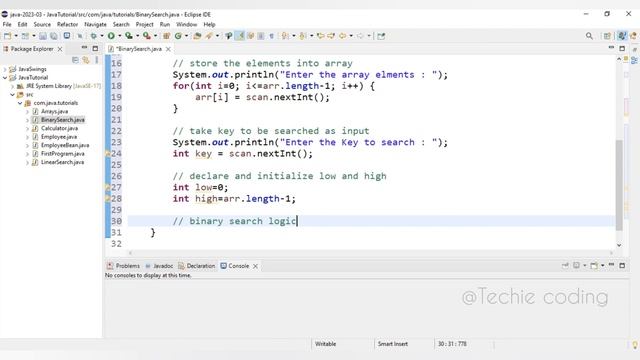
Task: Open the Refactor menu
Action: (67, 24)
